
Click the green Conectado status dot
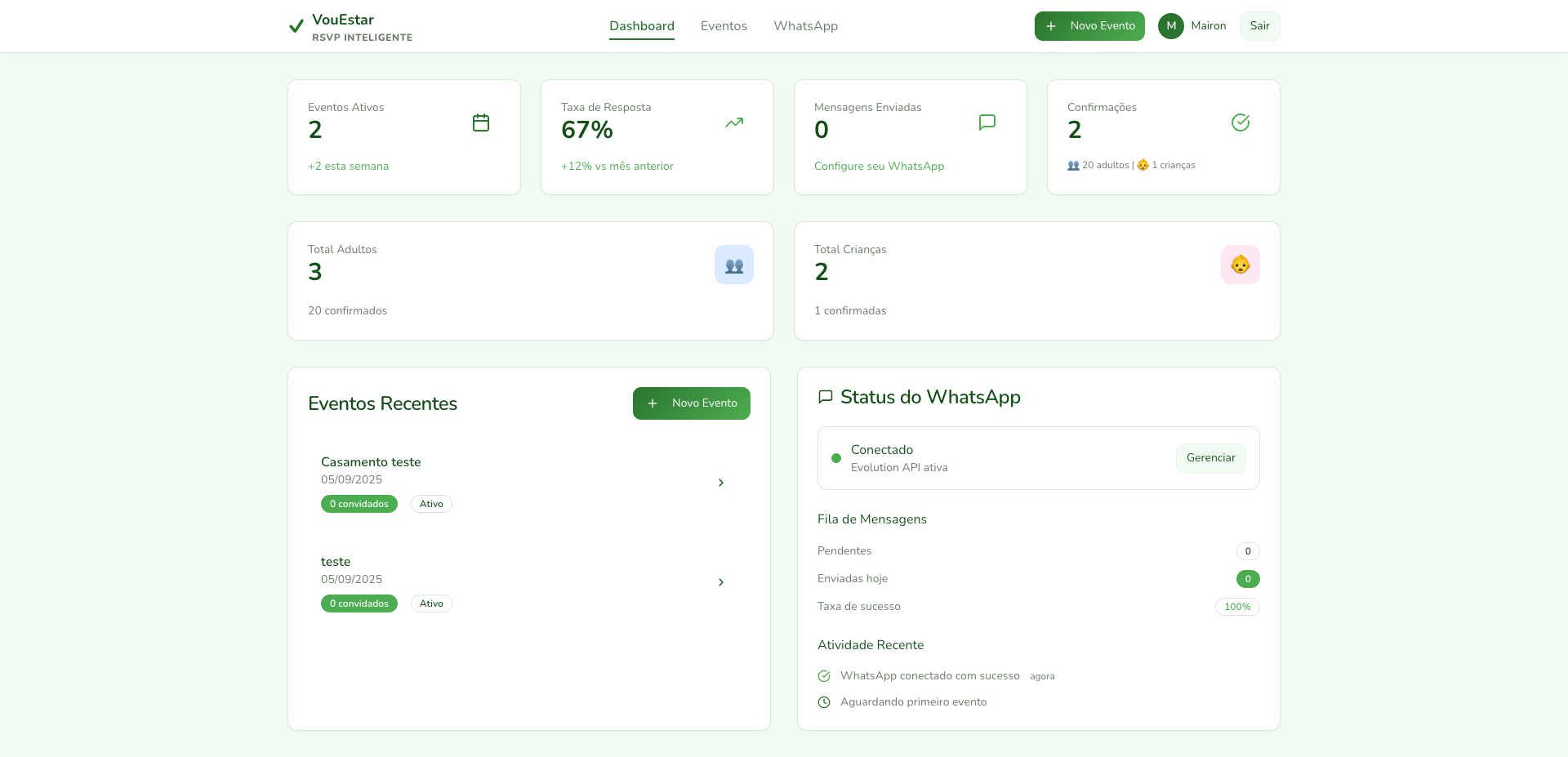[835, 458]
